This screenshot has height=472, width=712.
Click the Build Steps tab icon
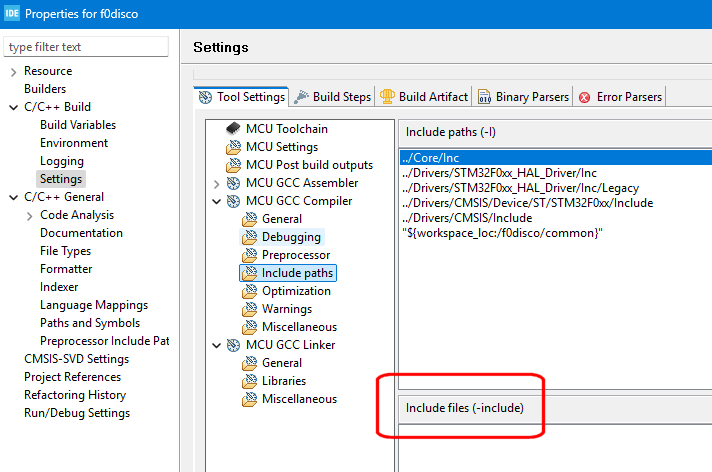tap(301, 97)
